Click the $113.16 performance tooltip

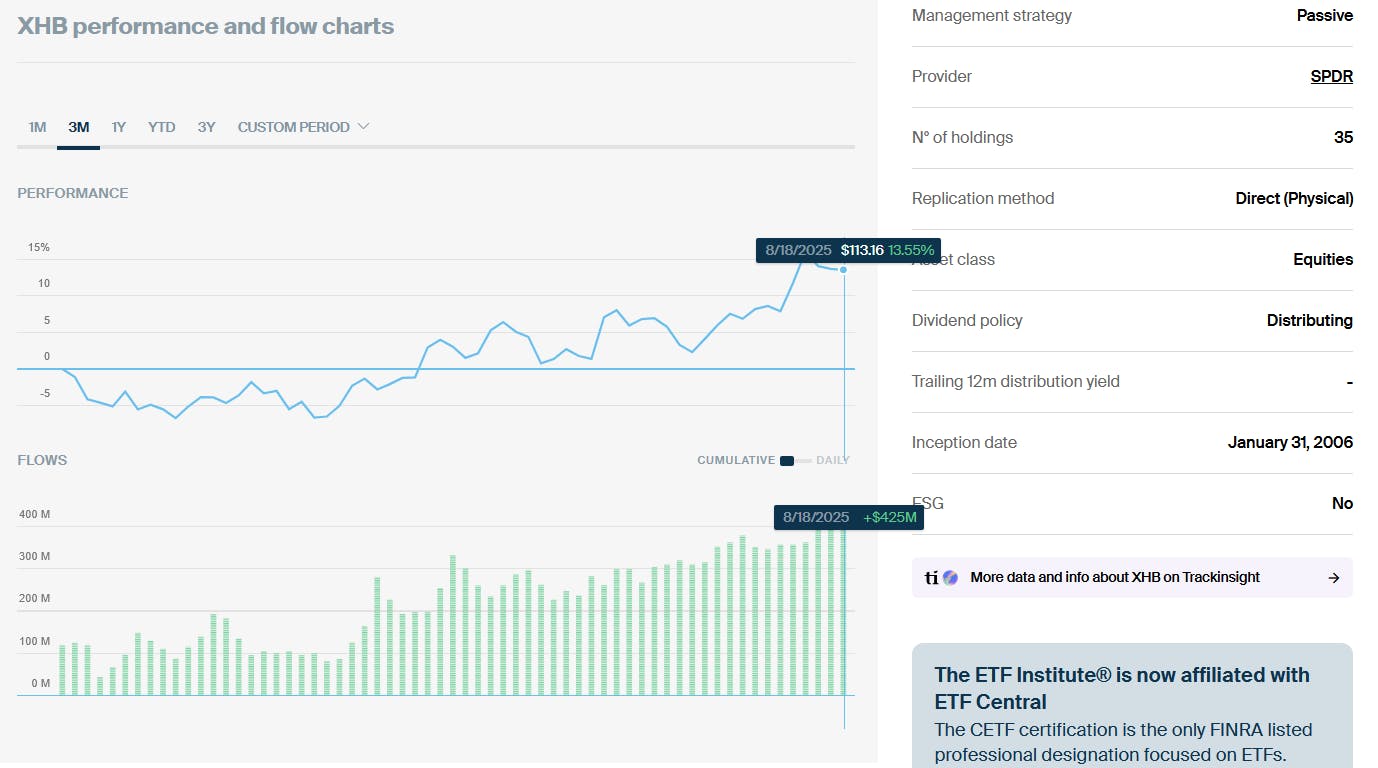pyautogui.click(x=849, y=250)
